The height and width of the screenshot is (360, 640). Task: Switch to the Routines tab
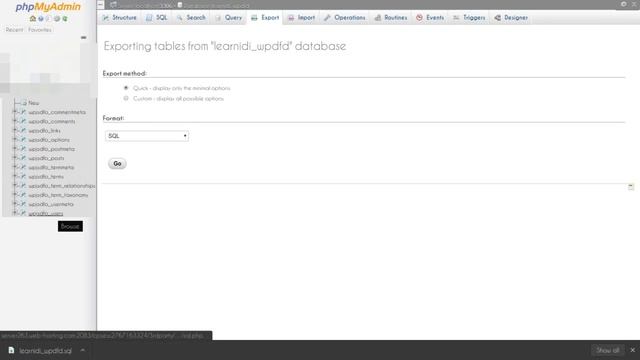[391, 18]
